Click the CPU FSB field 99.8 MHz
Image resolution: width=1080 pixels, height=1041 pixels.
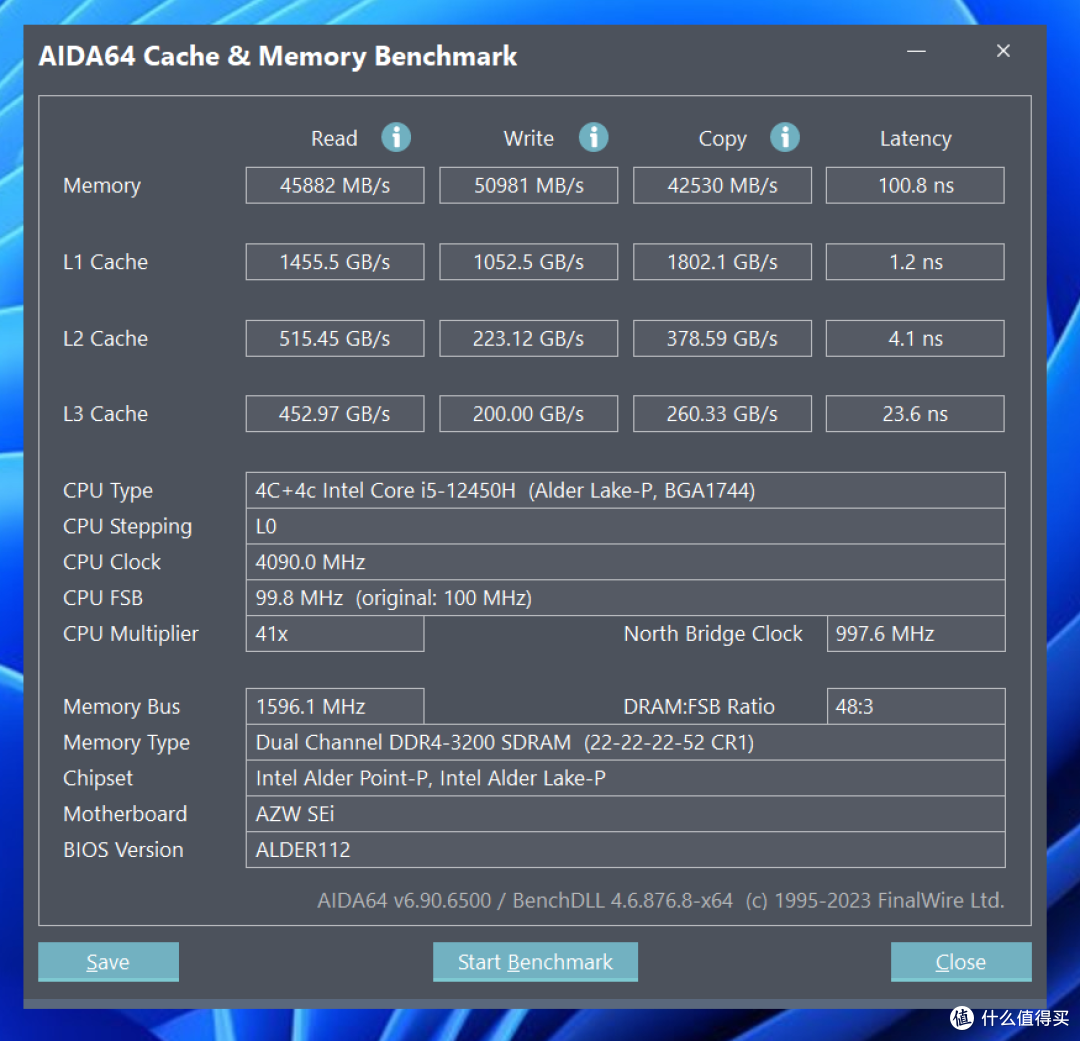[x=625, y=598]
